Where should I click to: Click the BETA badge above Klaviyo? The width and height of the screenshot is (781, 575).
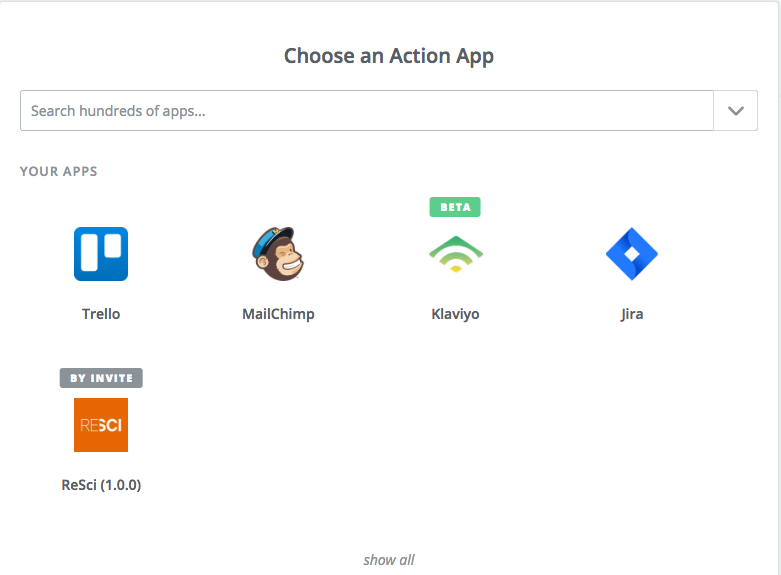[455, 207]
